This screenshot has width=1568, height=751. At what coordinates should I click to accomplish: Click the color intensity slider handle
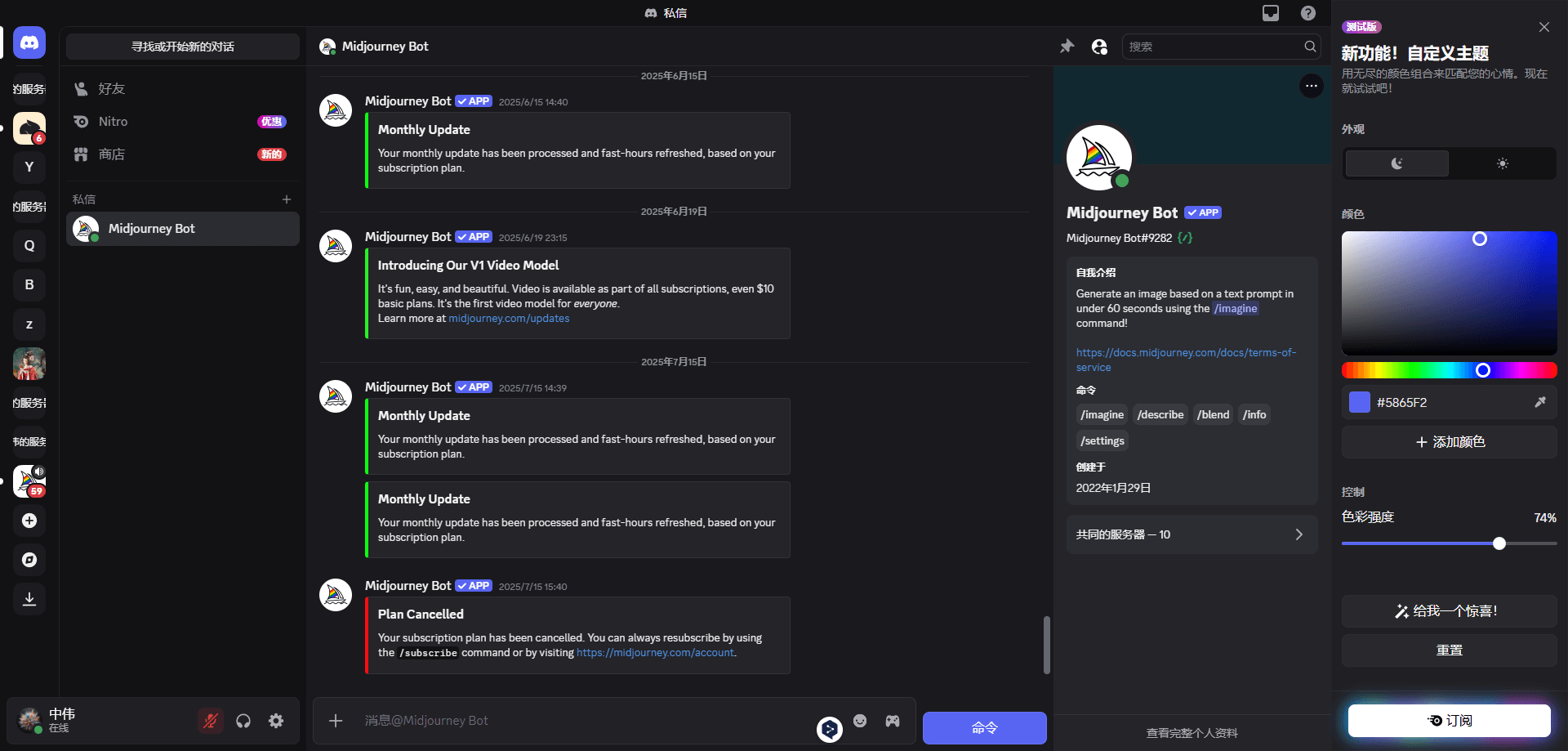(1499, 543)
